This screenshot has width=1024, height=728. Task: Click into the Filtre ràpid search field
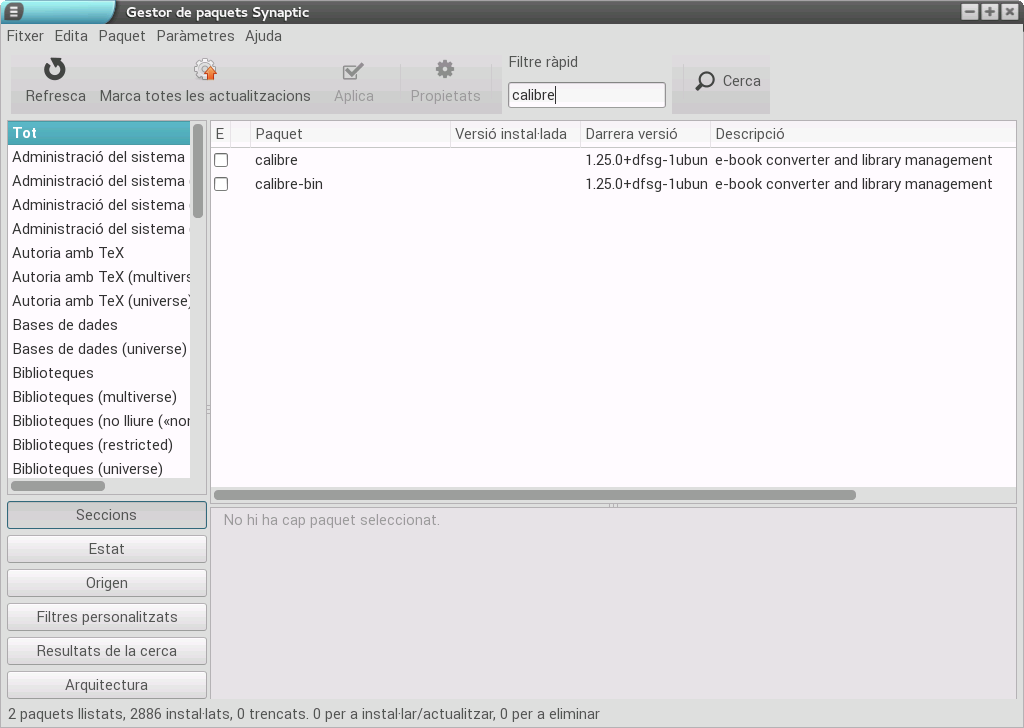[586, 95]
